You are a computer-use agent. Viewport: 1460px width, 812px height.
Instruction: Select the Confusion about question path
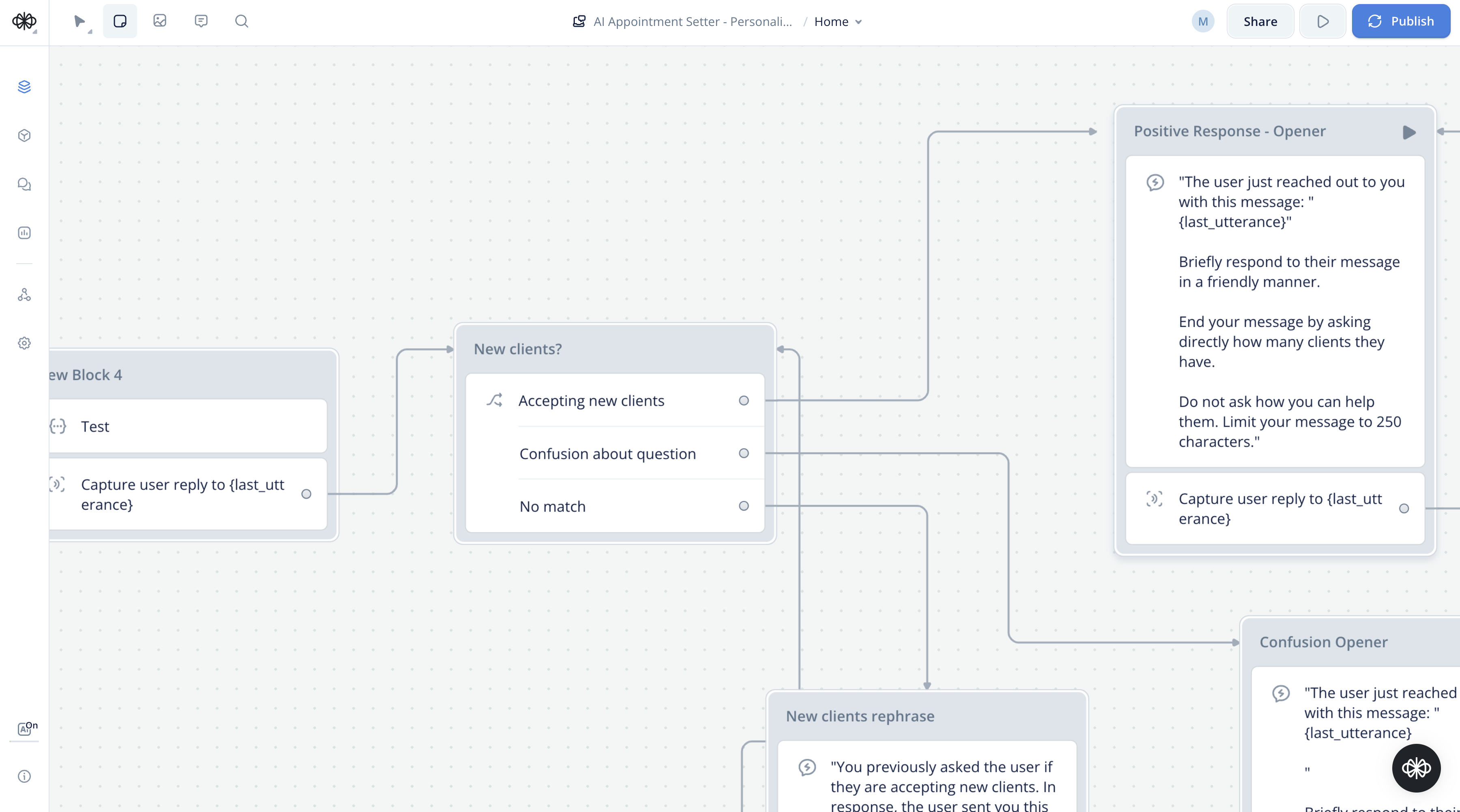[614, 453]
